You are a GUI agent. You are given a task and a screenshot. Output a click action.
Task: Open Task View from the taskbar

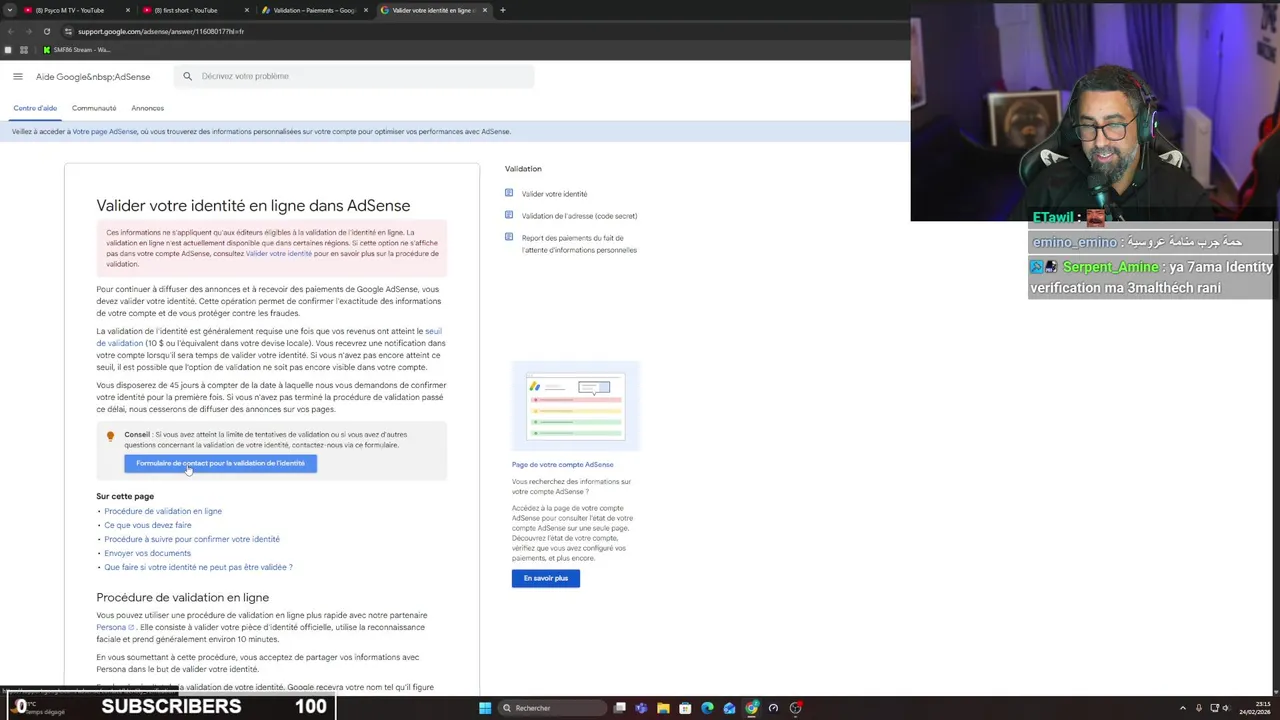coord(620,708)
